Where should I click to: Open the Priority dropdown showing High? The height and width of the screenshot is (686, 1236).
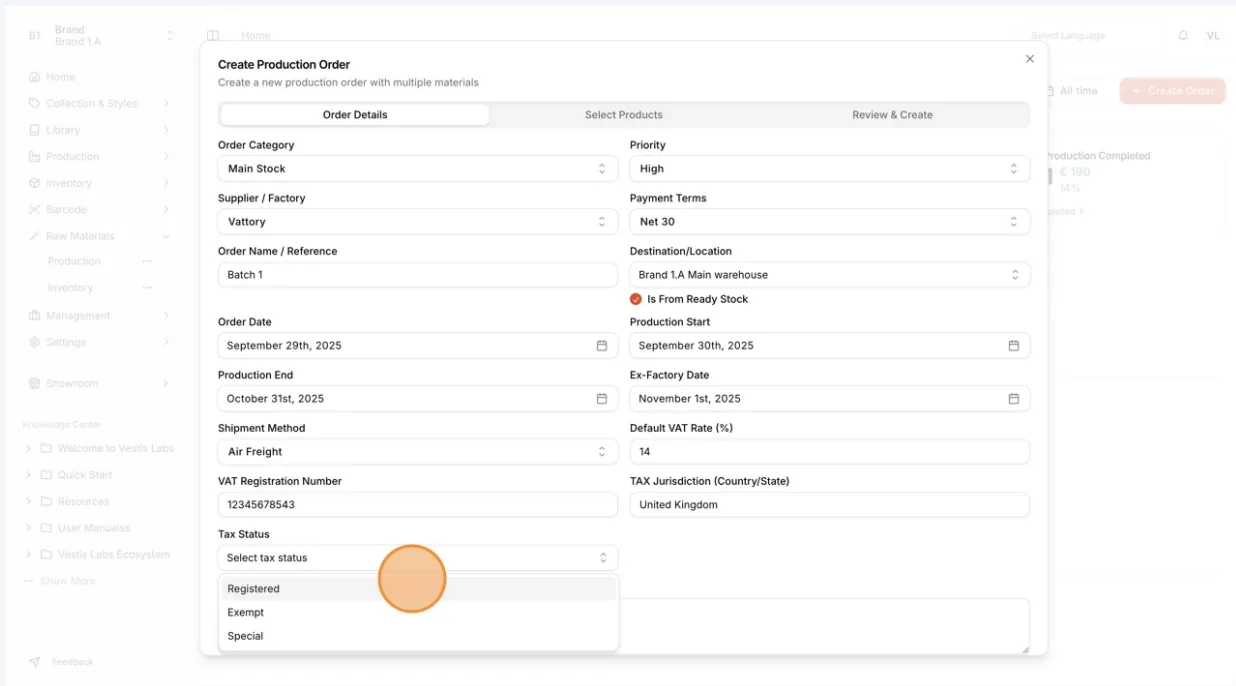(830, 169)
